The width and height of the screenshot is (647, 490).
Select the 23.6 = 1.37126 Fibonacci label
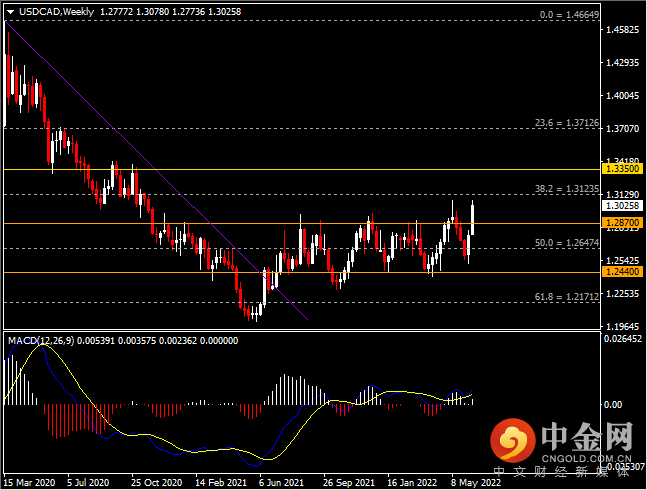(565, 123)
